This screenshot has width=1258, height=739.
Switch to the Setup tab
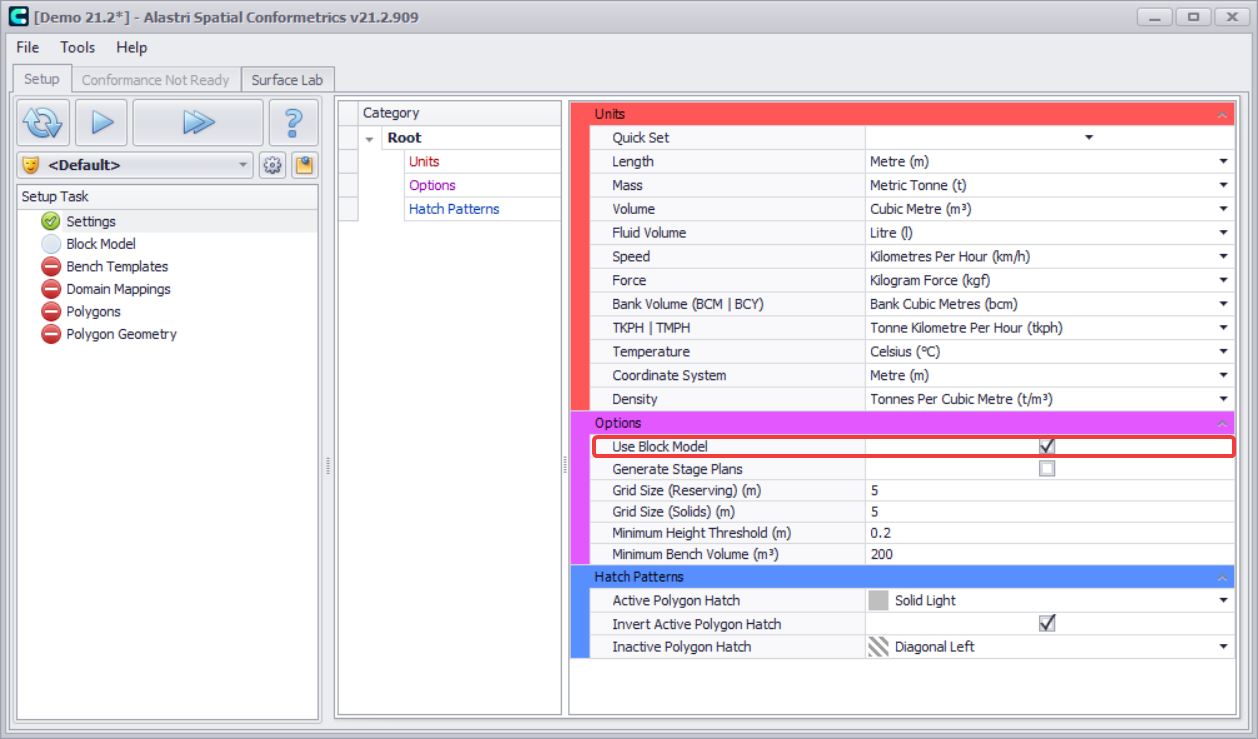(x=42, y=79)
